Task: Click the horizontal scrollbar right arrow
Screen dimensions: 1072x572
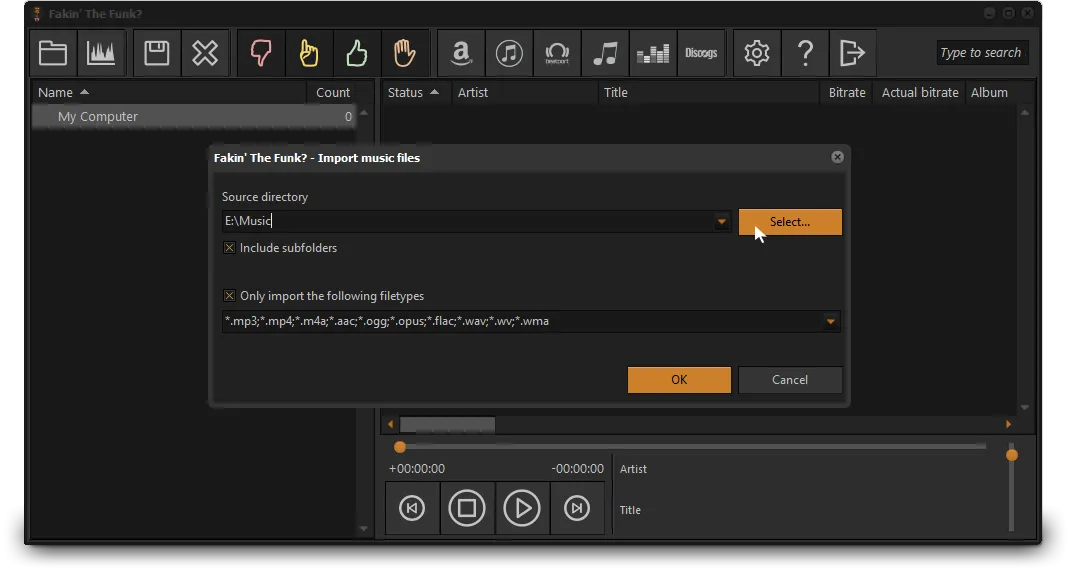Action: (1008, 425)
